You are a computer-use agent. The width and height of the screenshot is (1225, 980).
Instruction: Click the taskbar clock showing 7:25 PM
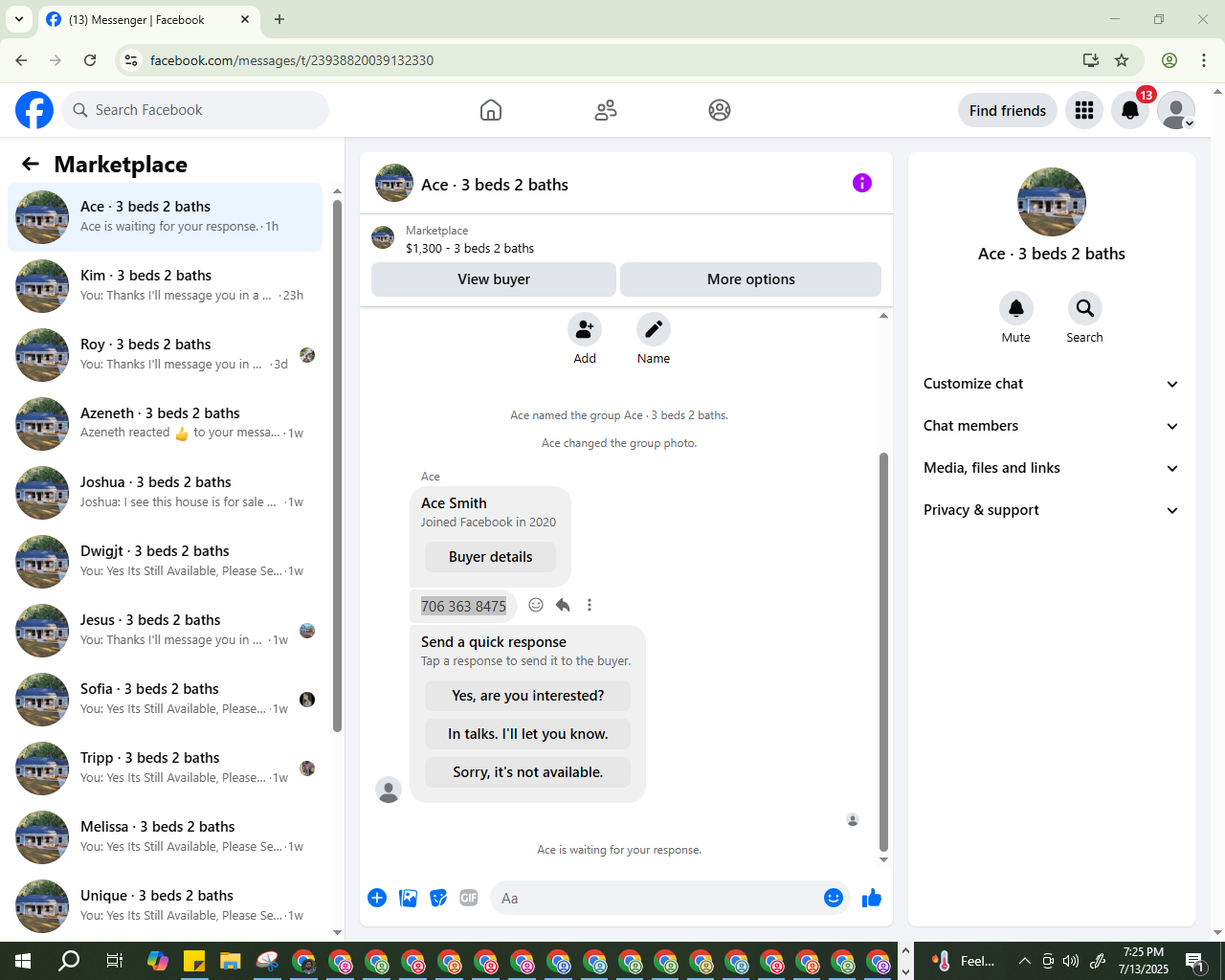pyautogui.click(x=1144, y=961)
